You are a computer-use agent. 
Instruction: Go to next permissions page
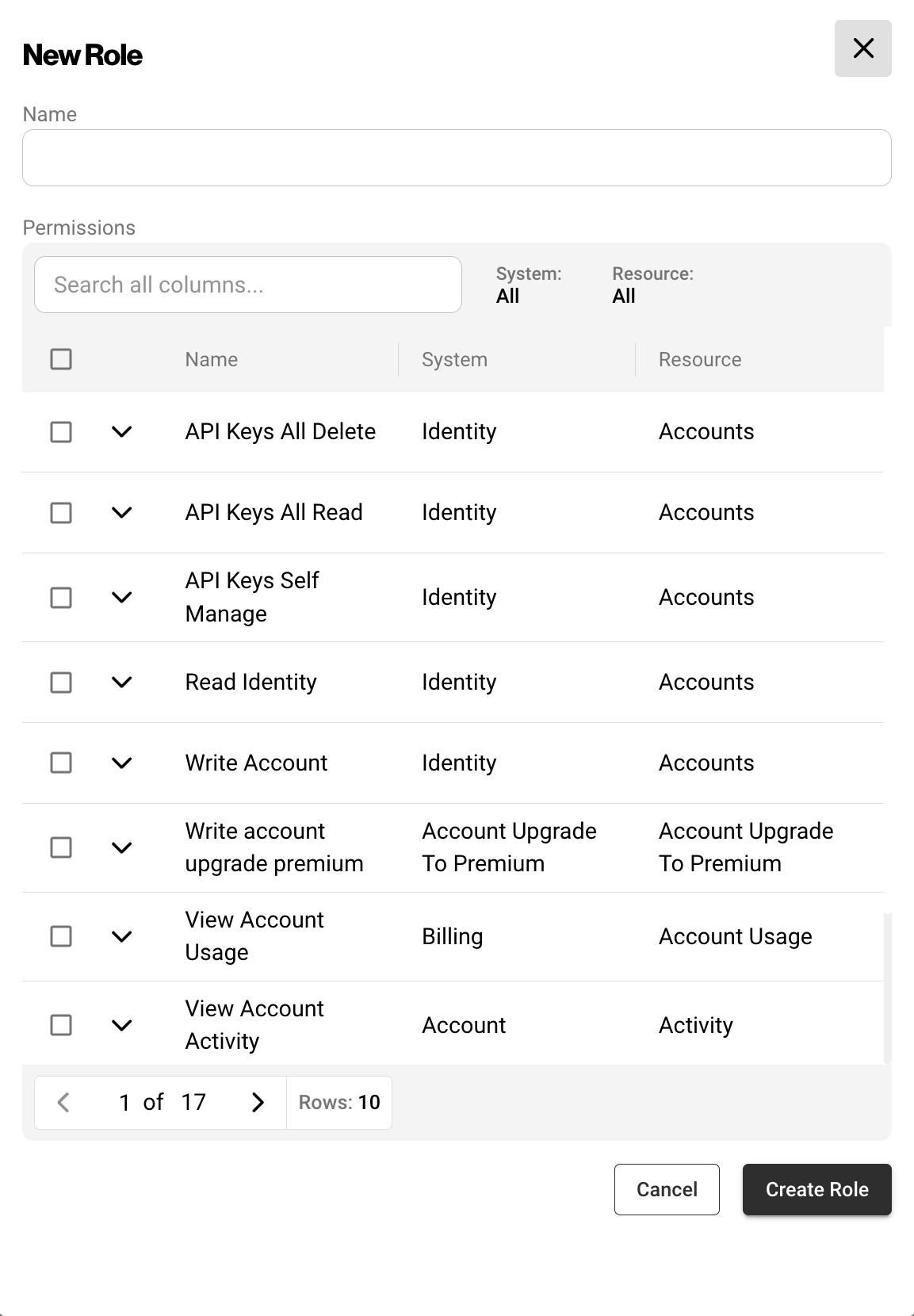coord(258,1102)
